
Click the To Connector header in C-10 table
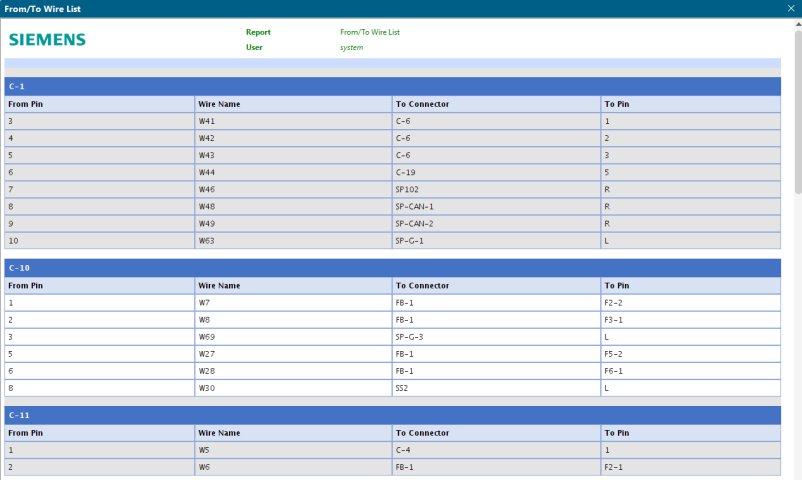point(496,286)
